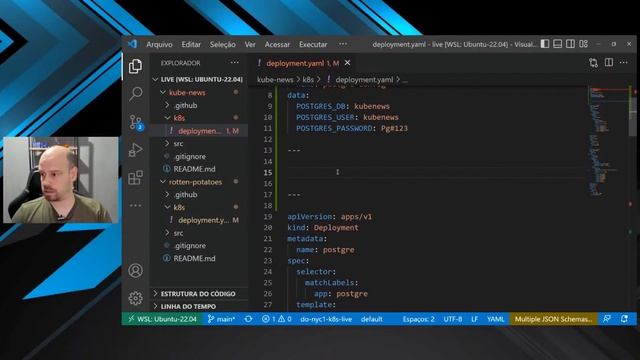The image size is (640, 360).
Task: Toggle secondary side bar layout icon
Action: 570,44
